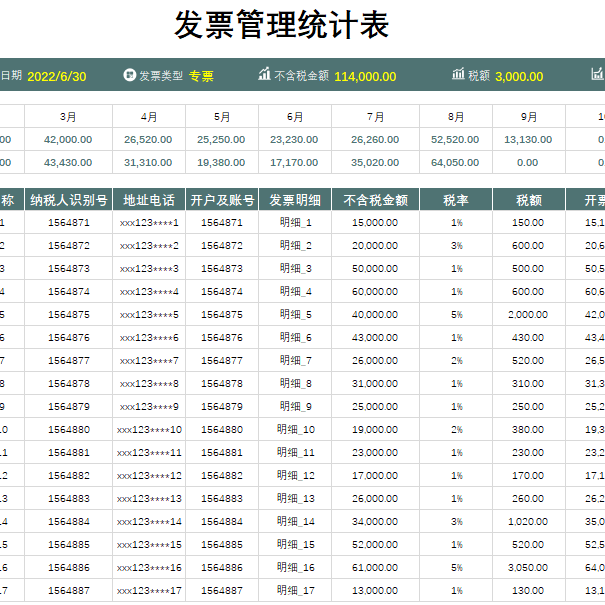This screenshot has width=605, height=605.
Task: Click the 2% rate in the 明细_10 row
Action: [456, 429]
